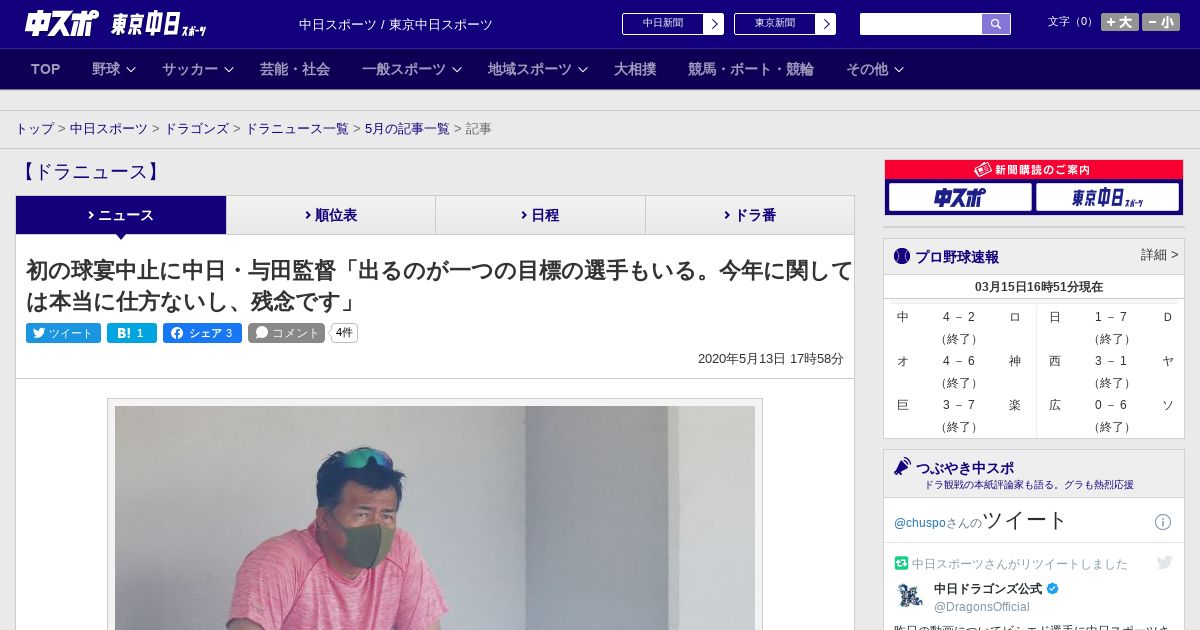Expand the 地域スポーツ menu dropdown

(538, 69)
